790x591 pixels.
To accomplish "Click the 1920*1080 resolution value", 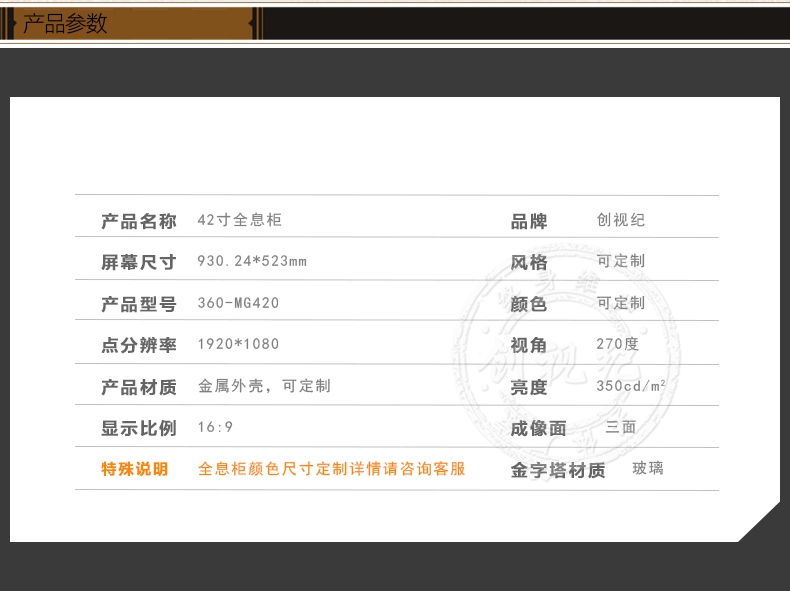I will coord(238,344).
